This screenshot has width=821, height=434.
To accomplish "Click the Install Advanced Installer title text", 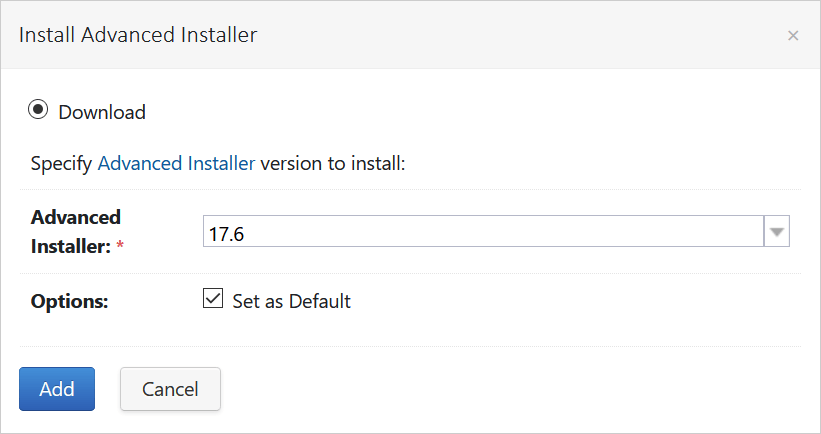I will (138, 35).
